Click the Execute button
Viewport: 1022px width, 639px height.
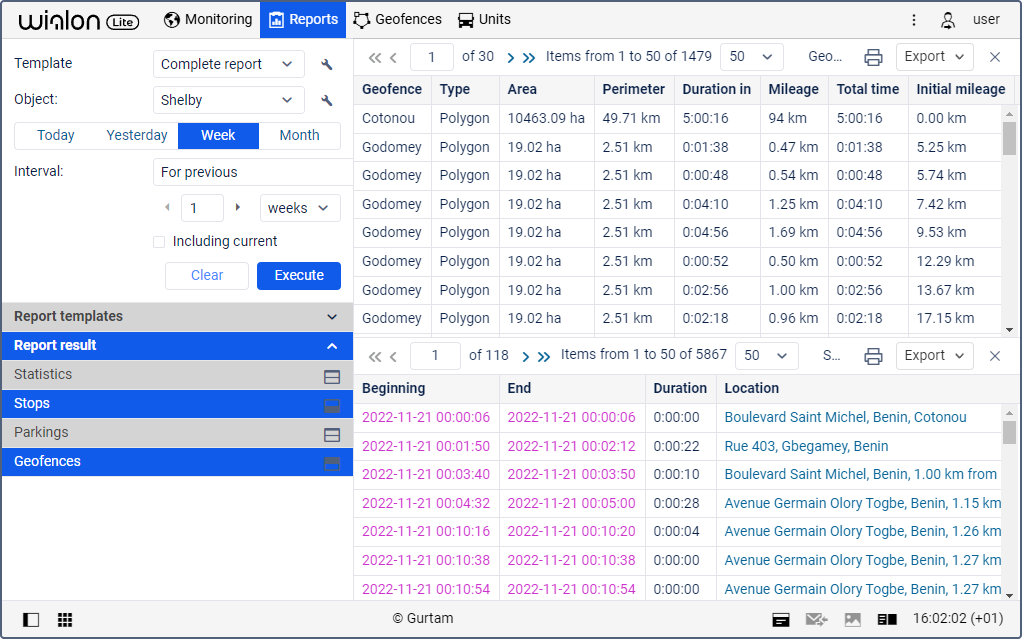(299, 276)
